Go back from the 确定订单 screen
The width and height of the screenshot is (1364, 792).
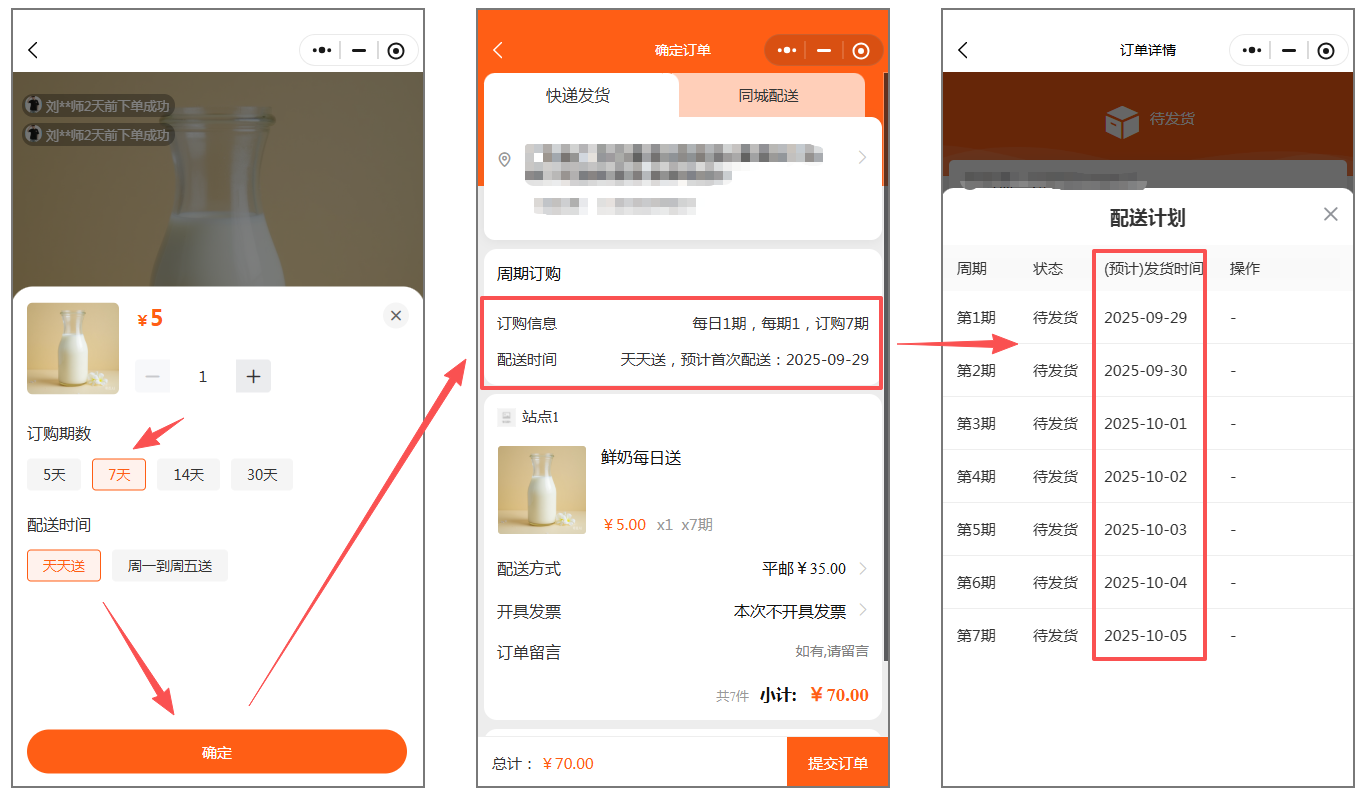[498, 50]
